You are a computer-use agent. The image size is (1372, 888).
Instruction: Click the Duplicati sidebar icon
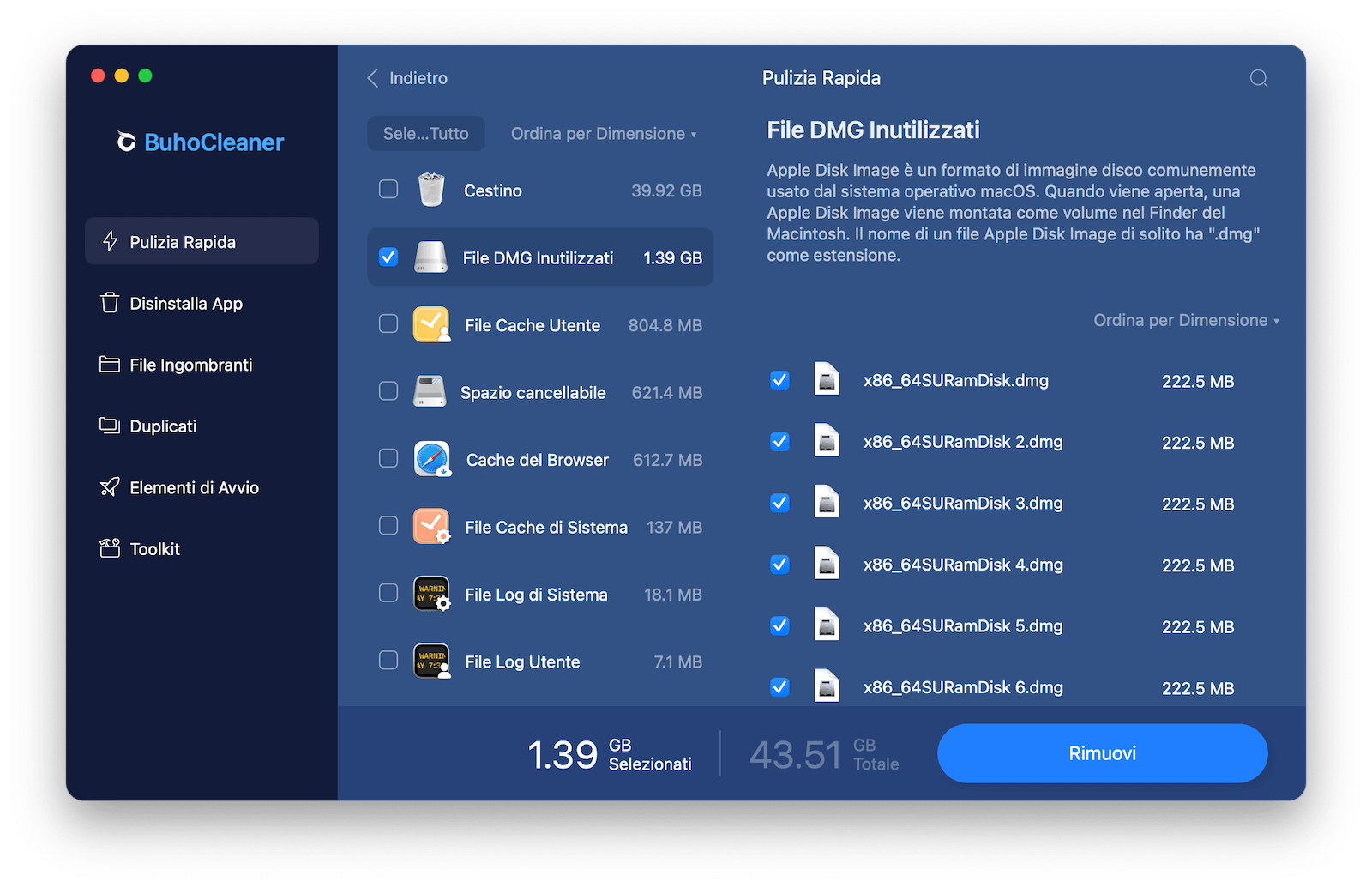tap(110, 426)
